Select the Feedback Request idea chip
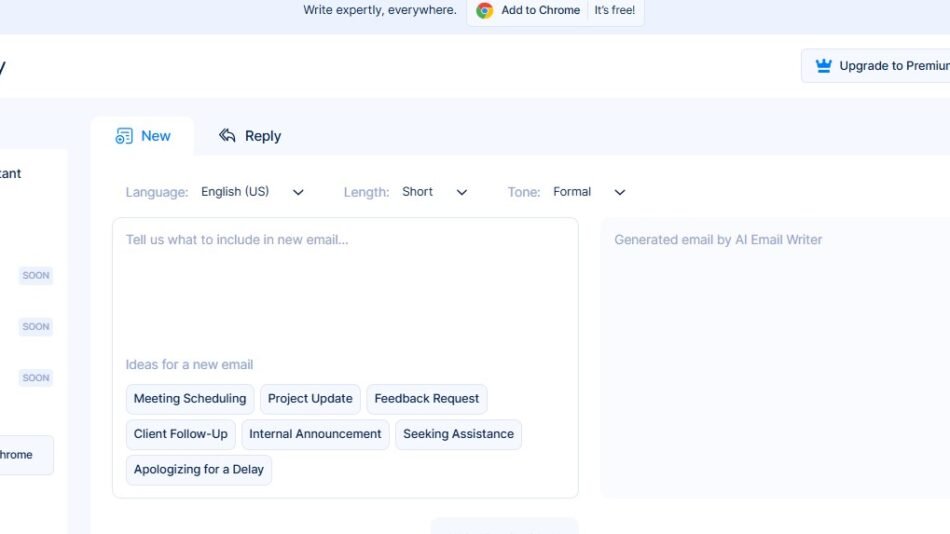 click(427, 399)
